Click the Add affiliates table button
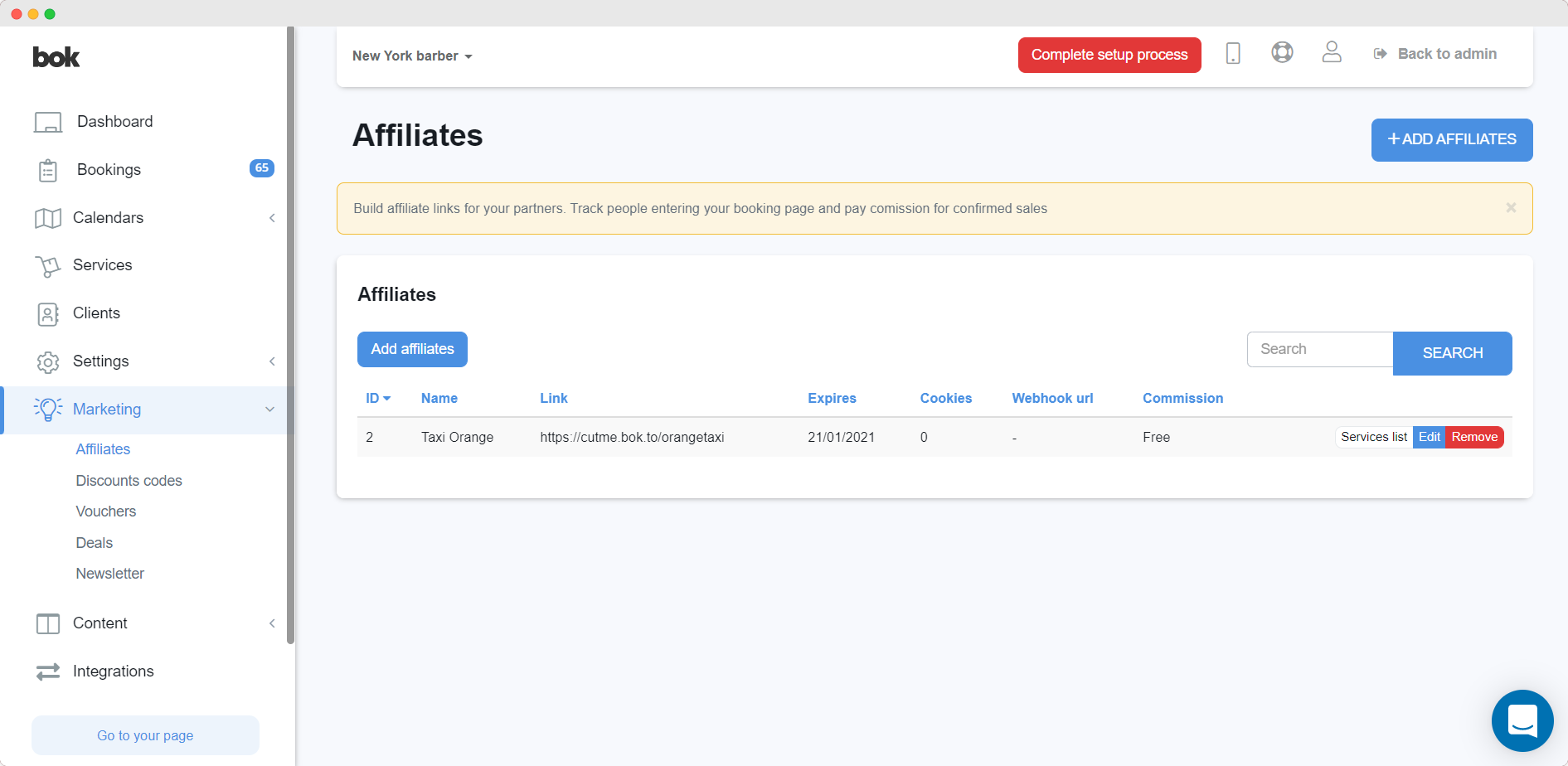 pyautogui.click(x=412, y=349)
